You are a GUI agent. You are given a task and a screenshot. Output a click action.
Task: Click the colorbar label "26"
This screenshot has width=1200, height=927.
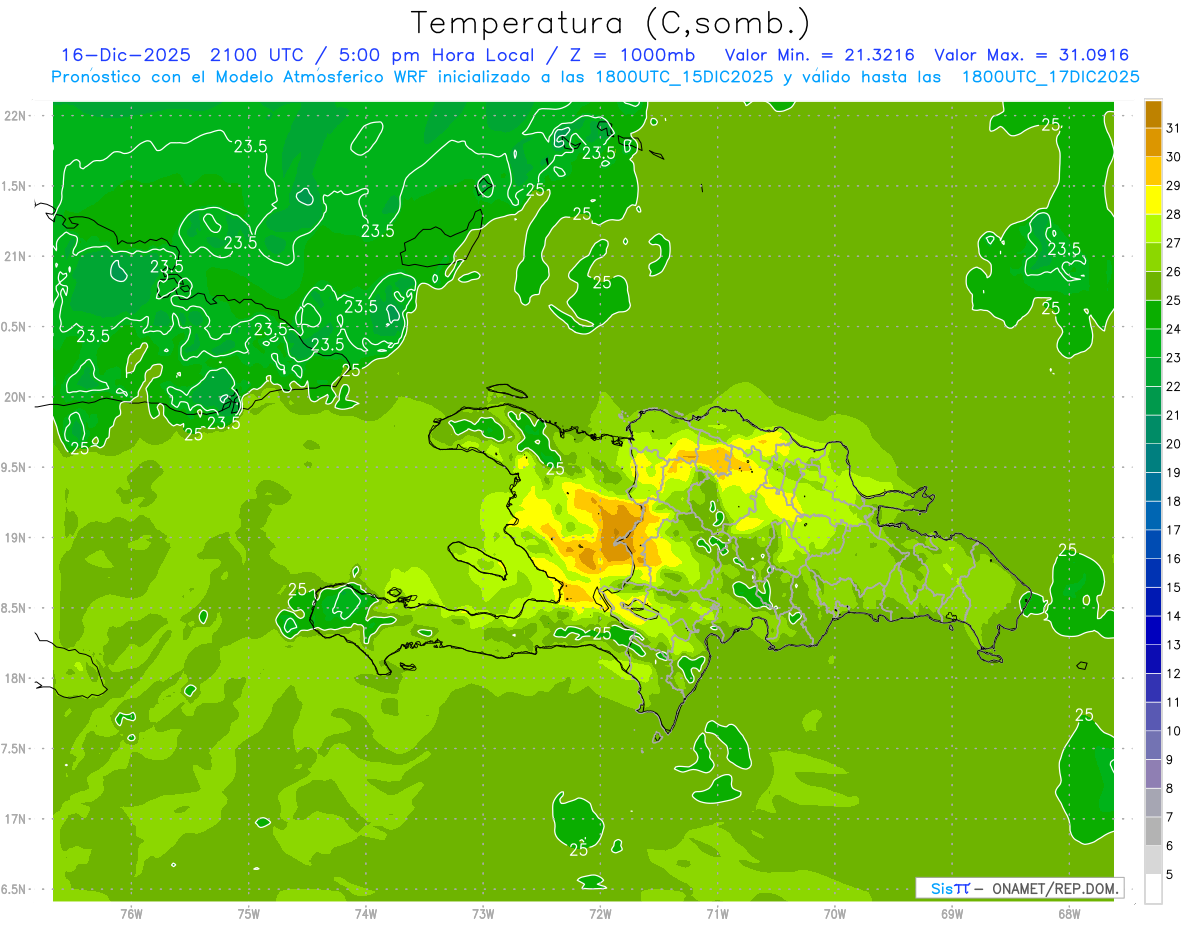pos(1173,272)
